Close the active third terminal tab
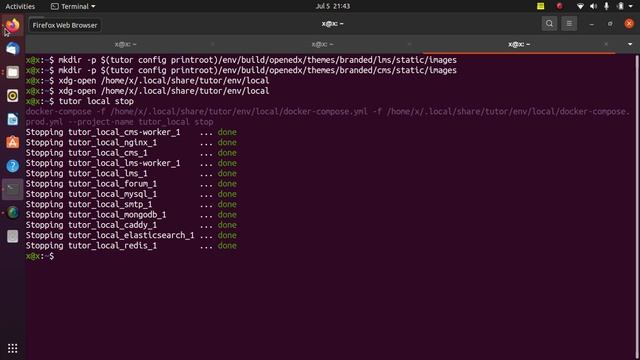This screenshot has height=360, width=640. [x=606, y=44]
